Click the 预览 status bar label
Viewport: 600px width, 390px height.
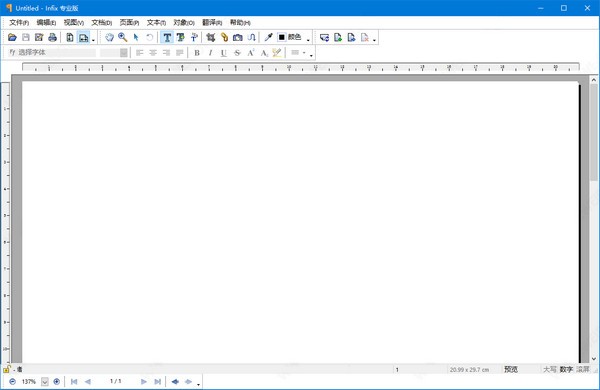pyautogui.click(x=511, y=369)
